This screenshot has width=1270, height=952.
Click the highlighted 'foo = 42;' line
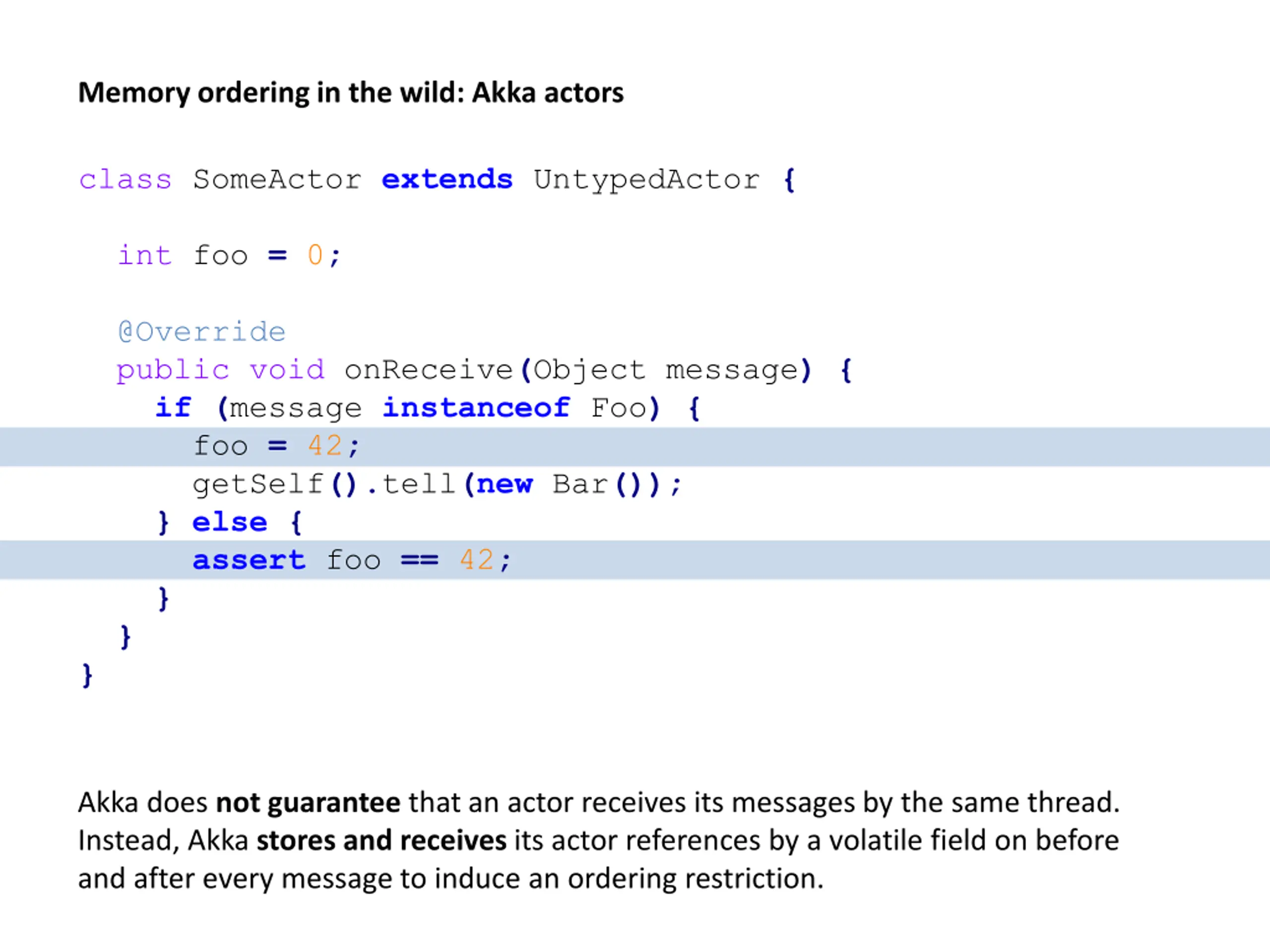[635, 446]
